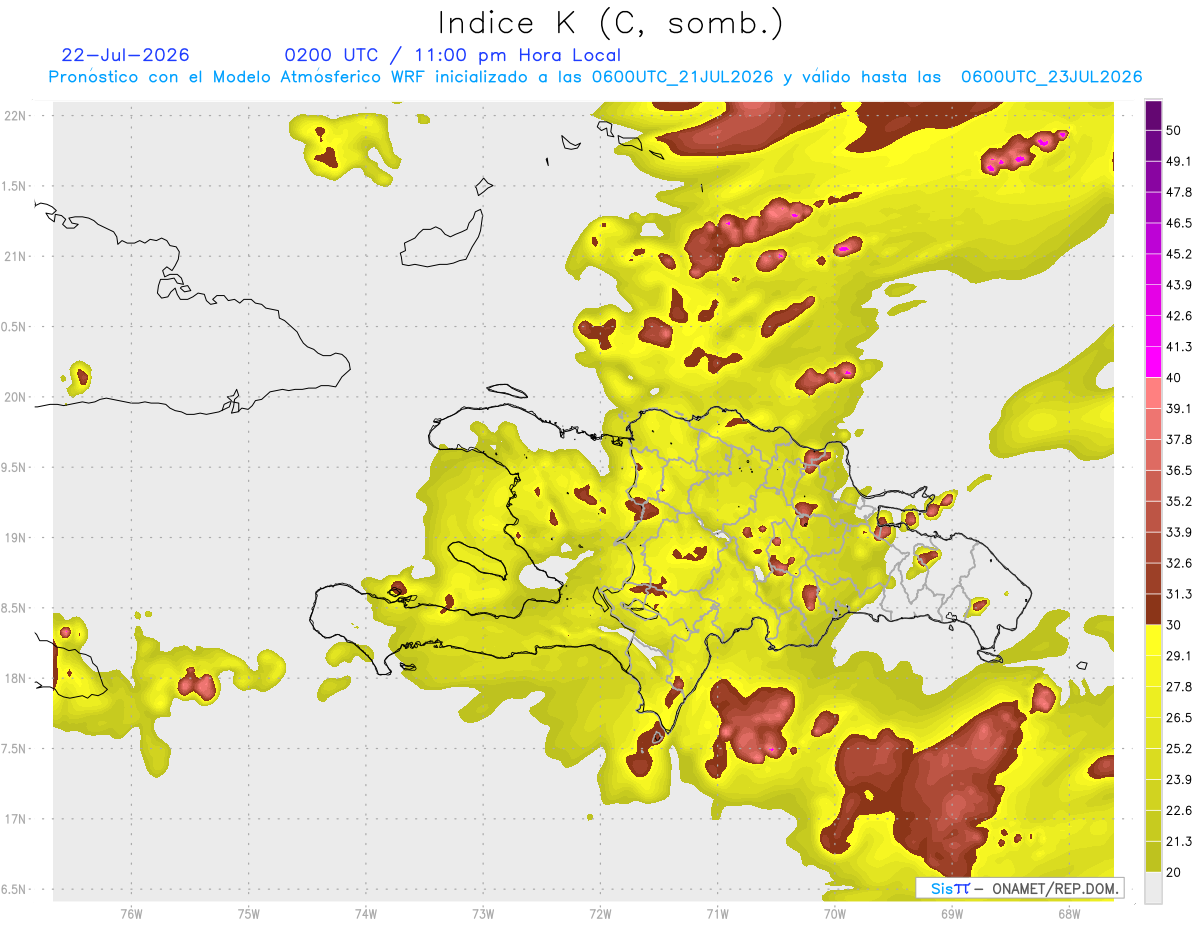The width and height of the screenshot is (1200, 927).
Task: Click the 'Indice K (C, somb.)' title
Action: (611, 24)
